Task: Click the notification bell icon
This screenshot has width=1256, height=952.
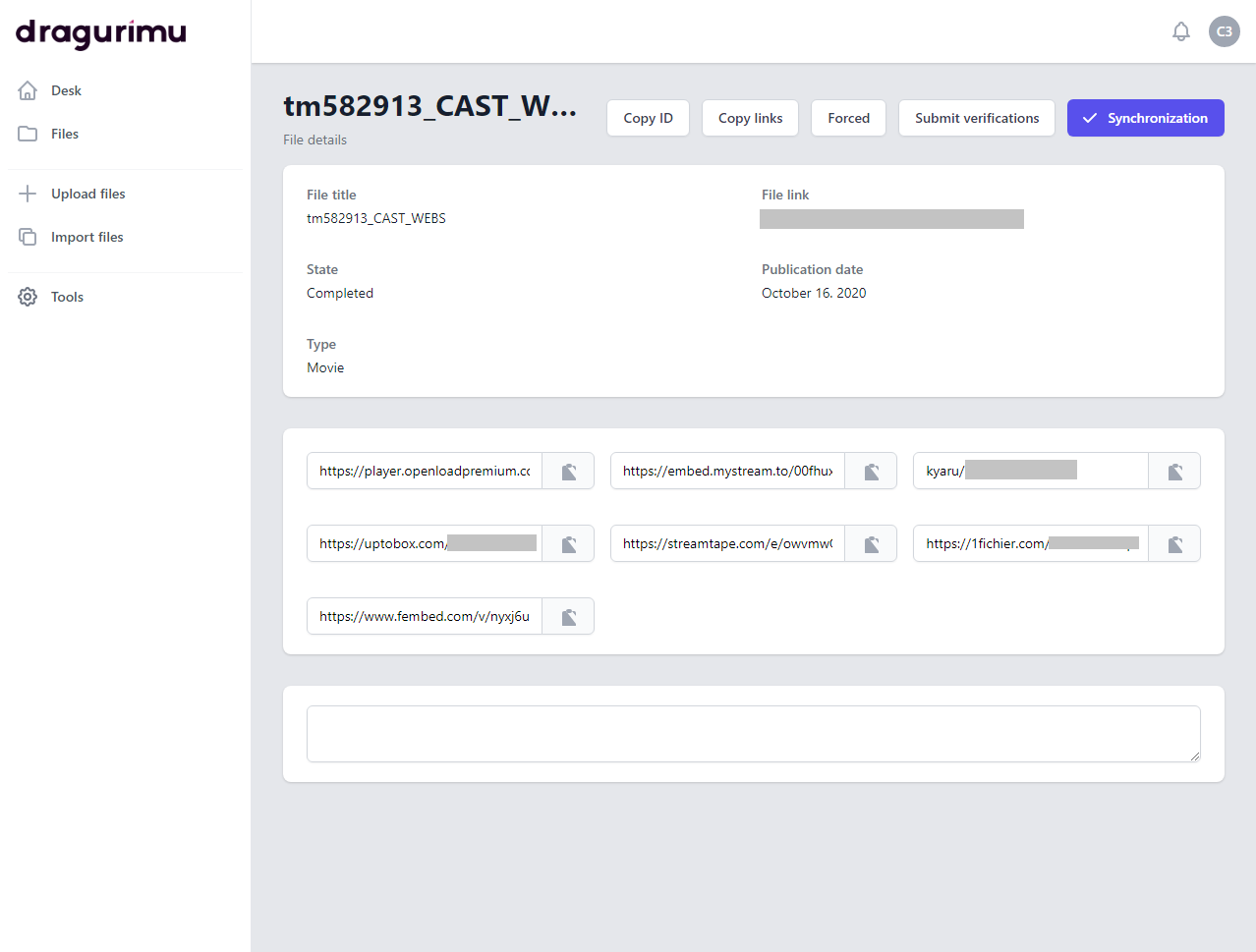Action: click(x=1180, y=31)
